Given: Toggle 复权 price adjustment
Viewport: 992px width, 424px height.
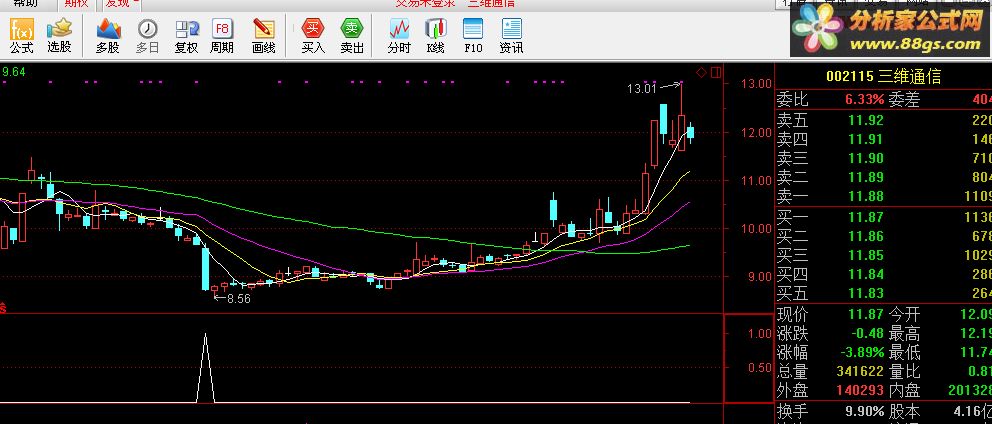Looking at the screenshot, I should click(187, 36).
